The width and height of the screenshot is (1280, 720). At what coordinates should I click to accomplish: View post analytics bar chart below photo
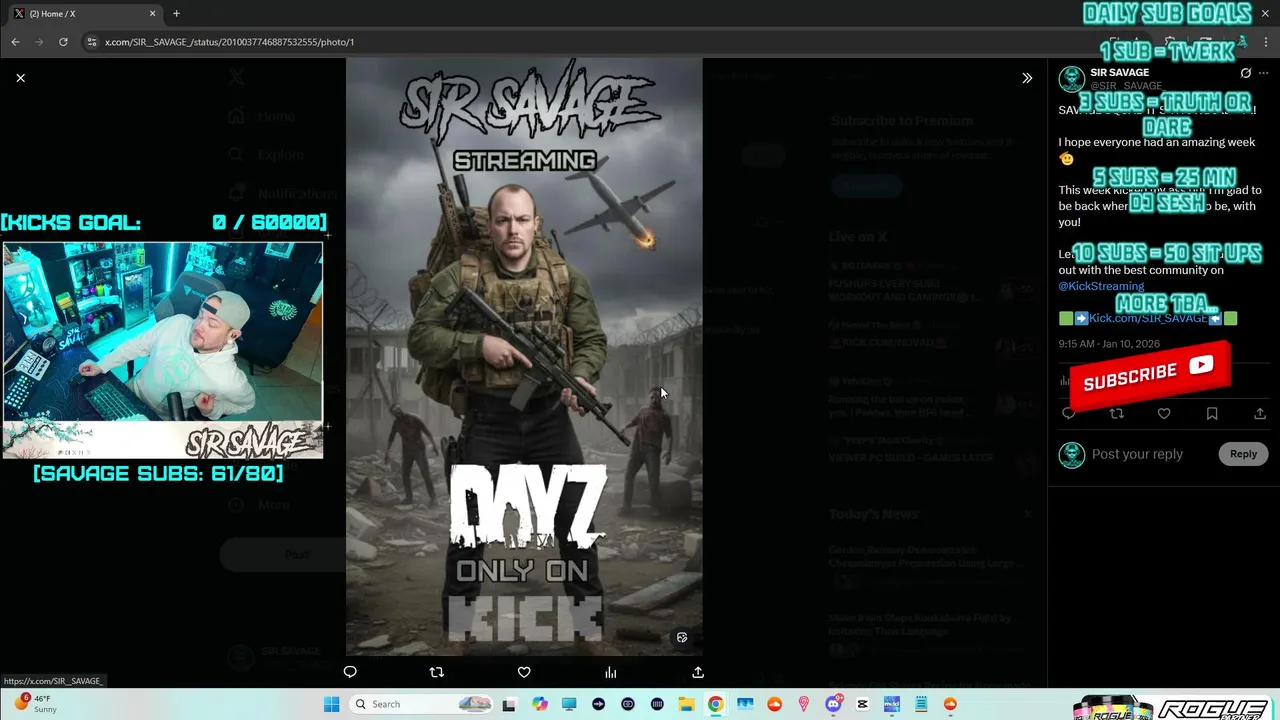click(x=611, y=672)
